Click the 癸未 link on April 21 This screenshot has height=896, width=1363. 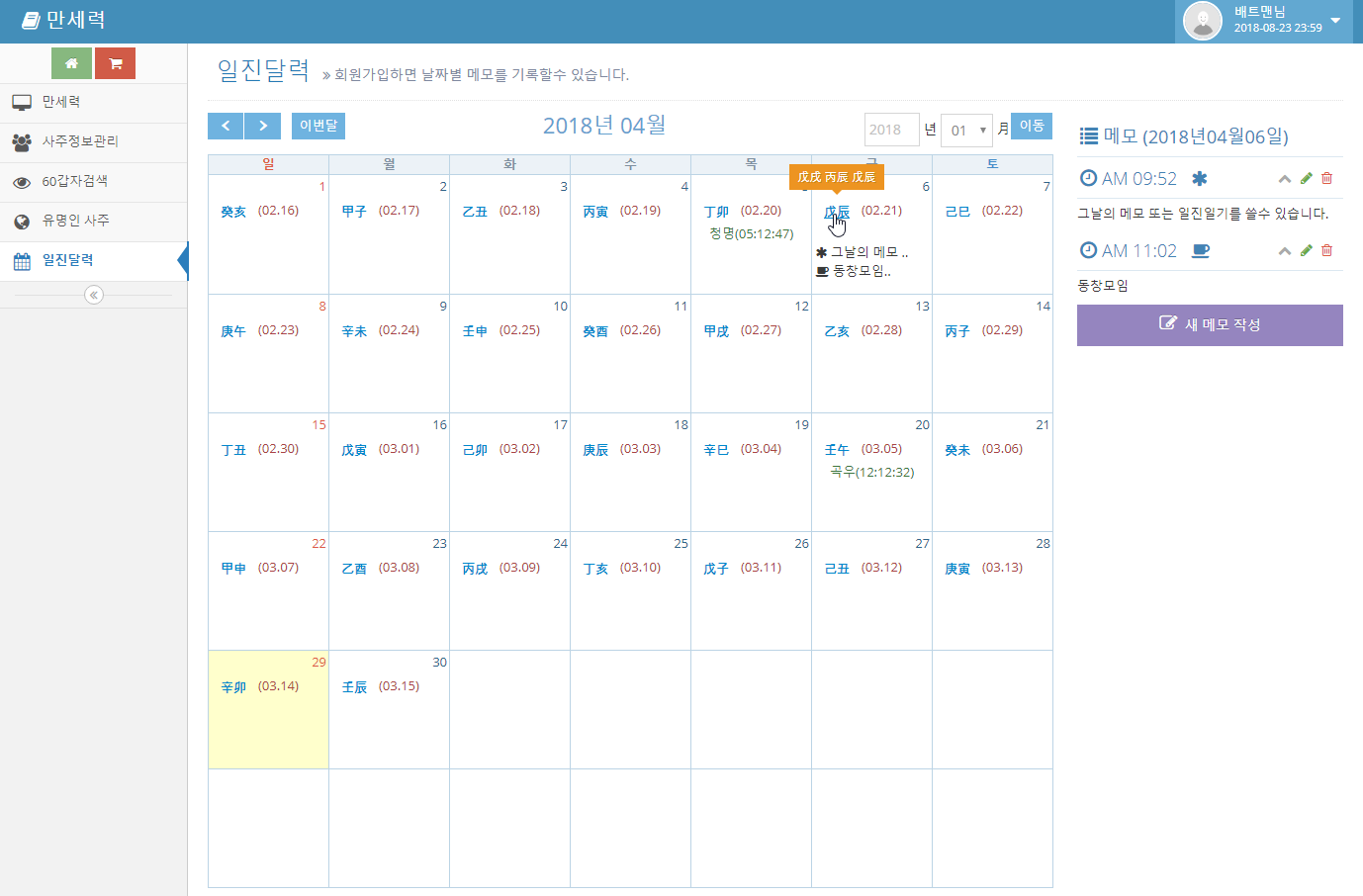coord(957,450)
